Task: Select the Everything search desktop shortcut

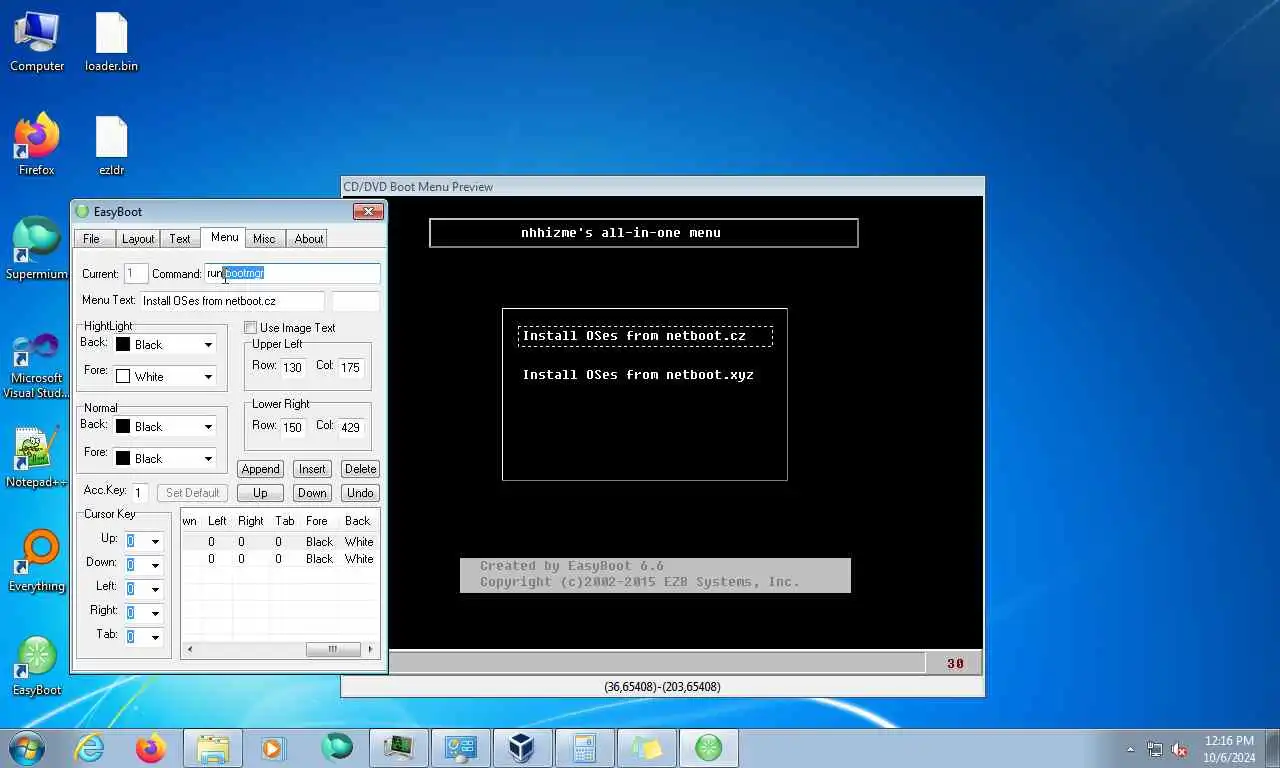Action: pos(37,562)
